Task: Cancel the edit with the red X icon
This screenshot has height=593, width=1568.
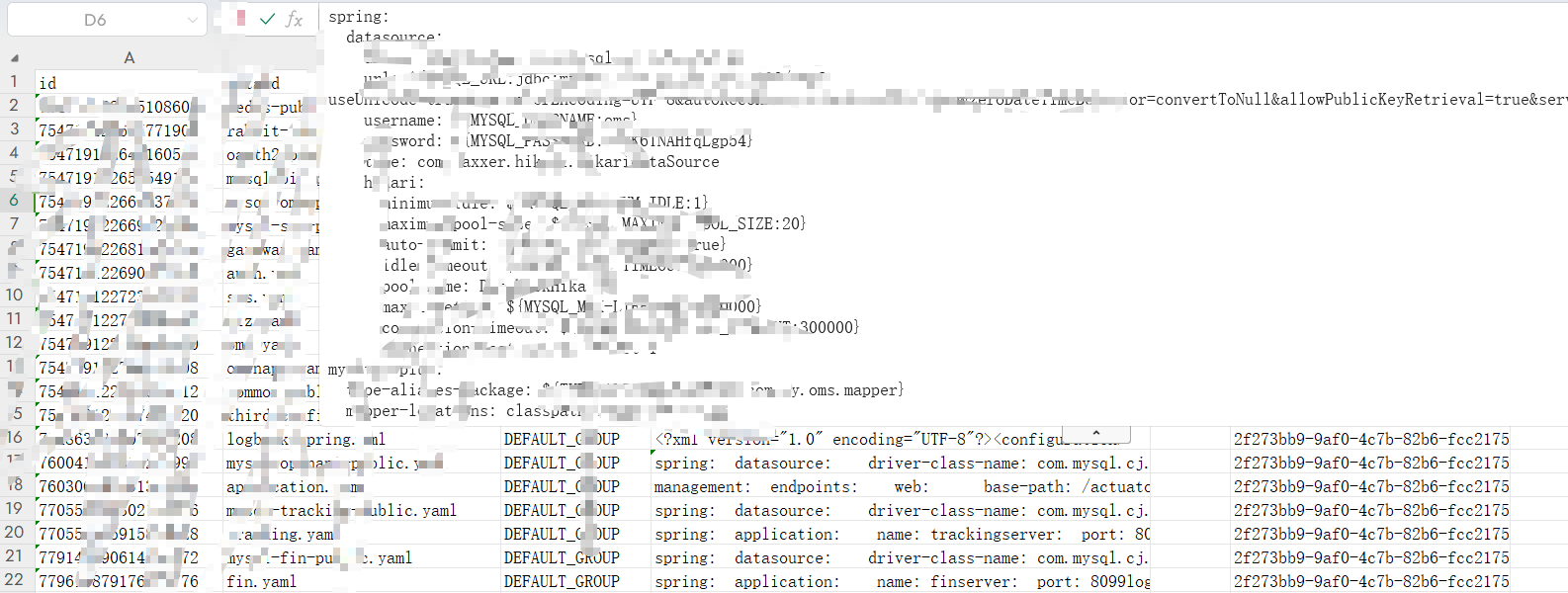Action: click(241, 18)
